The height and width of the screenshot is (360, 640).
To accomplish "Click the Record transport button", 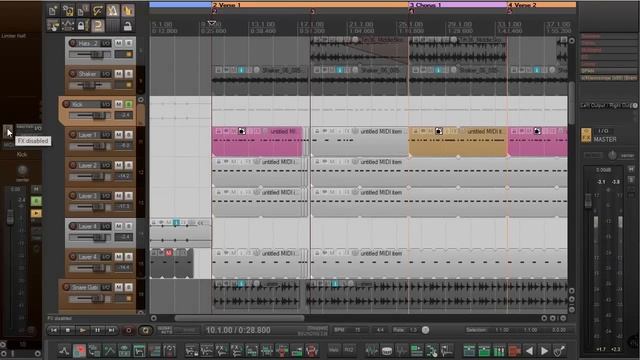I will [128, 330].
